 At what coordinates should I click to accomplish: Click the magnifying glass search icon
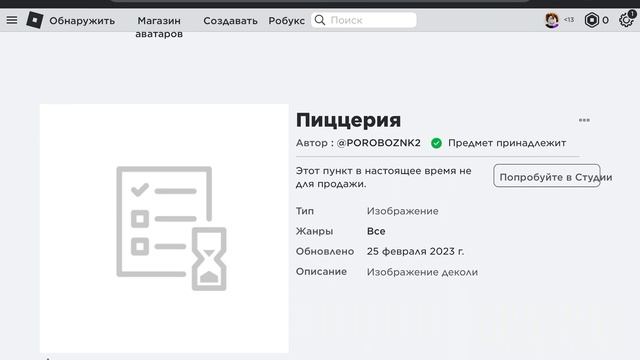[x=320, y=20]
